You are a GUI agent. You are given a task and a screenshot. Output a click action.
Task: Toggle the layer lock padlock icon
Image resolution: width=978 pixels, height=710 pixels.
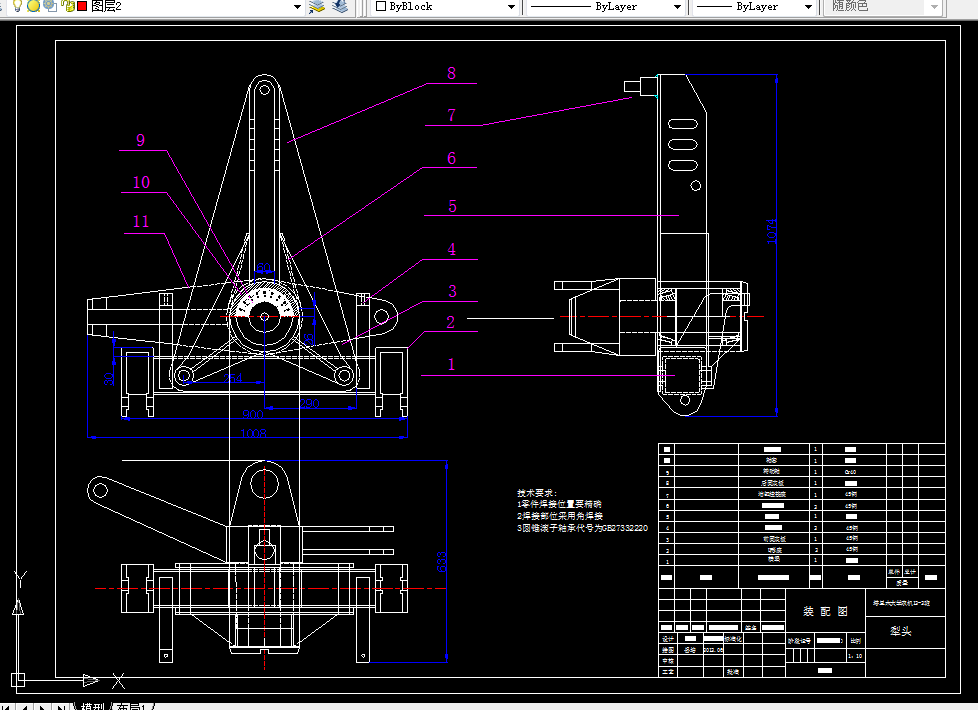pos(68,6)
